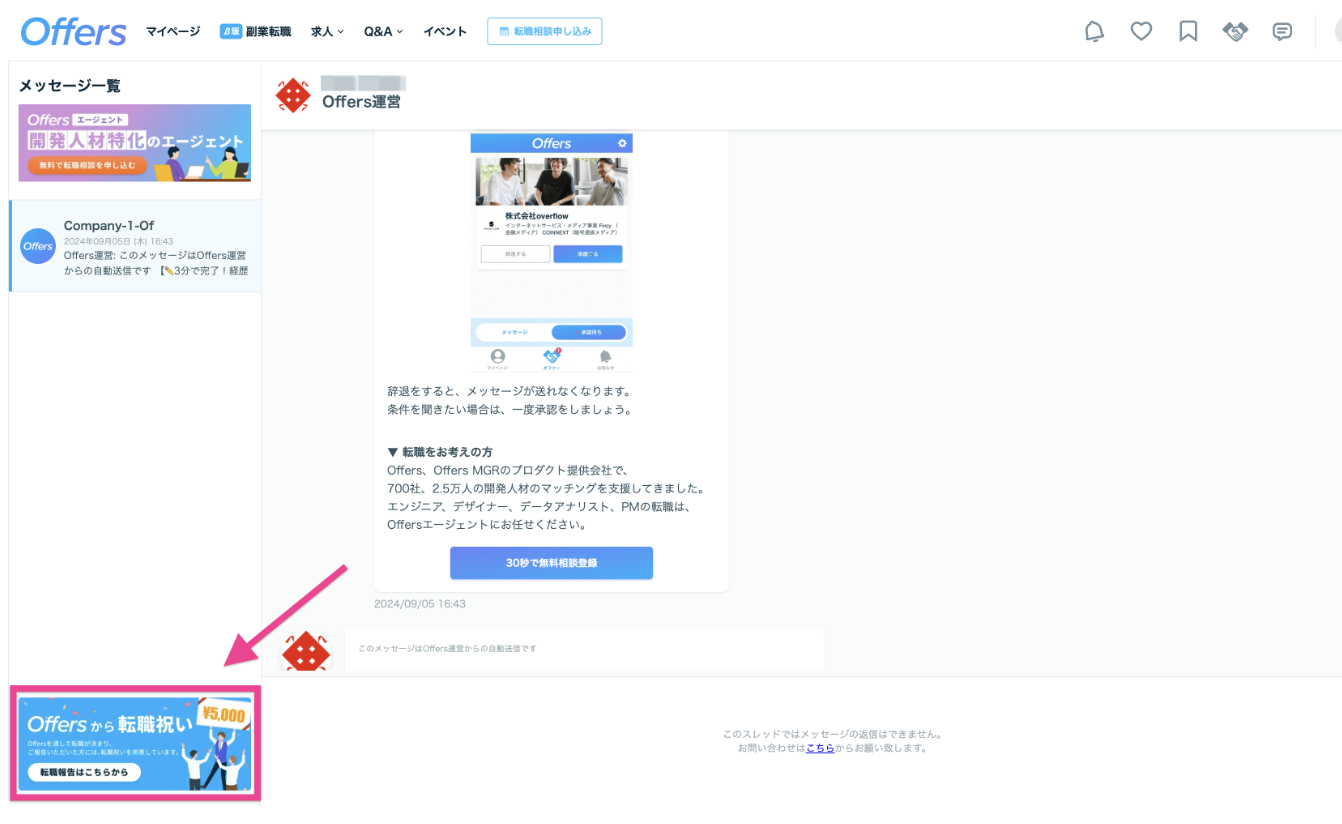
Task: Expand the 求人 dropdown menu
Action: tap(327, 32)
